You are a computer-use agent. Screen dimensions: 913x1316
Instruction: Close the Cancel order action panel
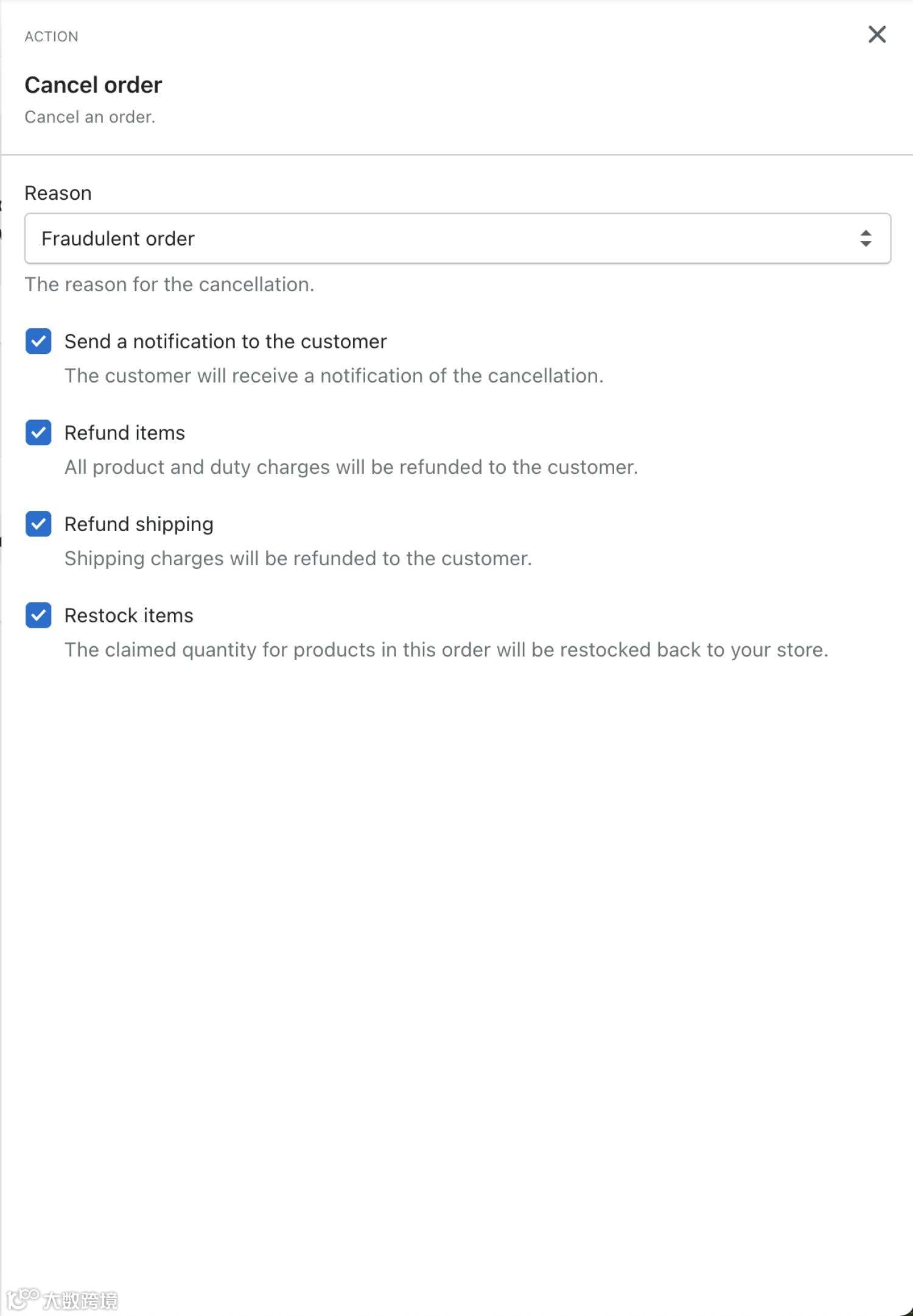tap(876, 35)
